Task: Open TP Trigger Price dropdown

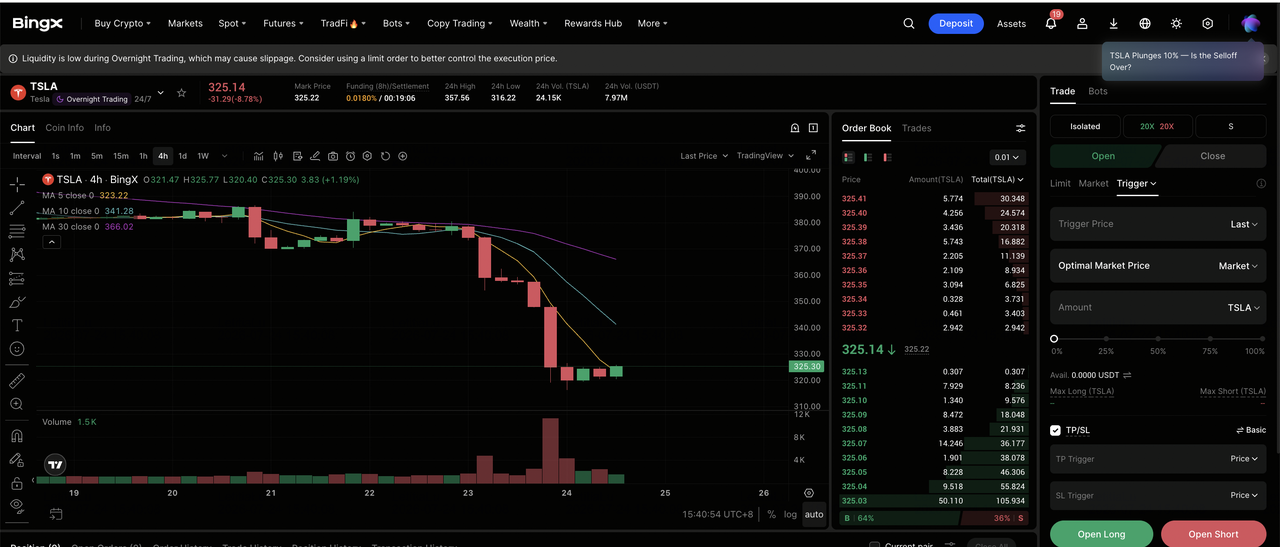Action: click(1244, 459)
